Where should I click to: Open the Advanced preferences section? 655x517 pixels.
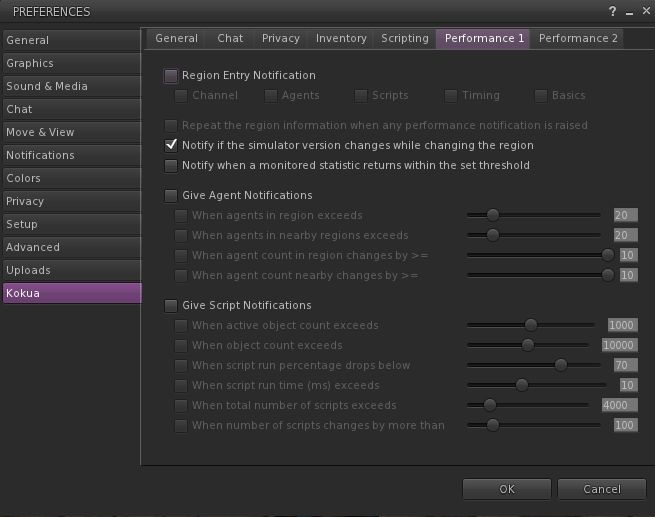click(71, 247)
